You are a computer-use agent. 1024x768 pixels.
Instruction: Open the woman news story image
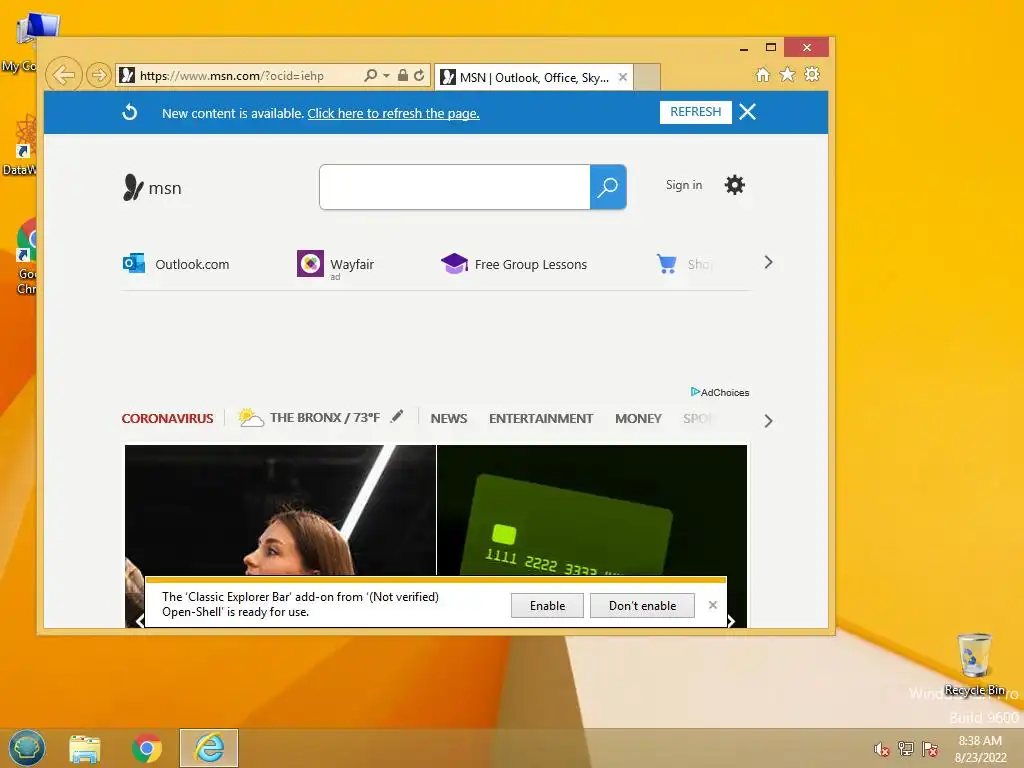coord(280,510)
